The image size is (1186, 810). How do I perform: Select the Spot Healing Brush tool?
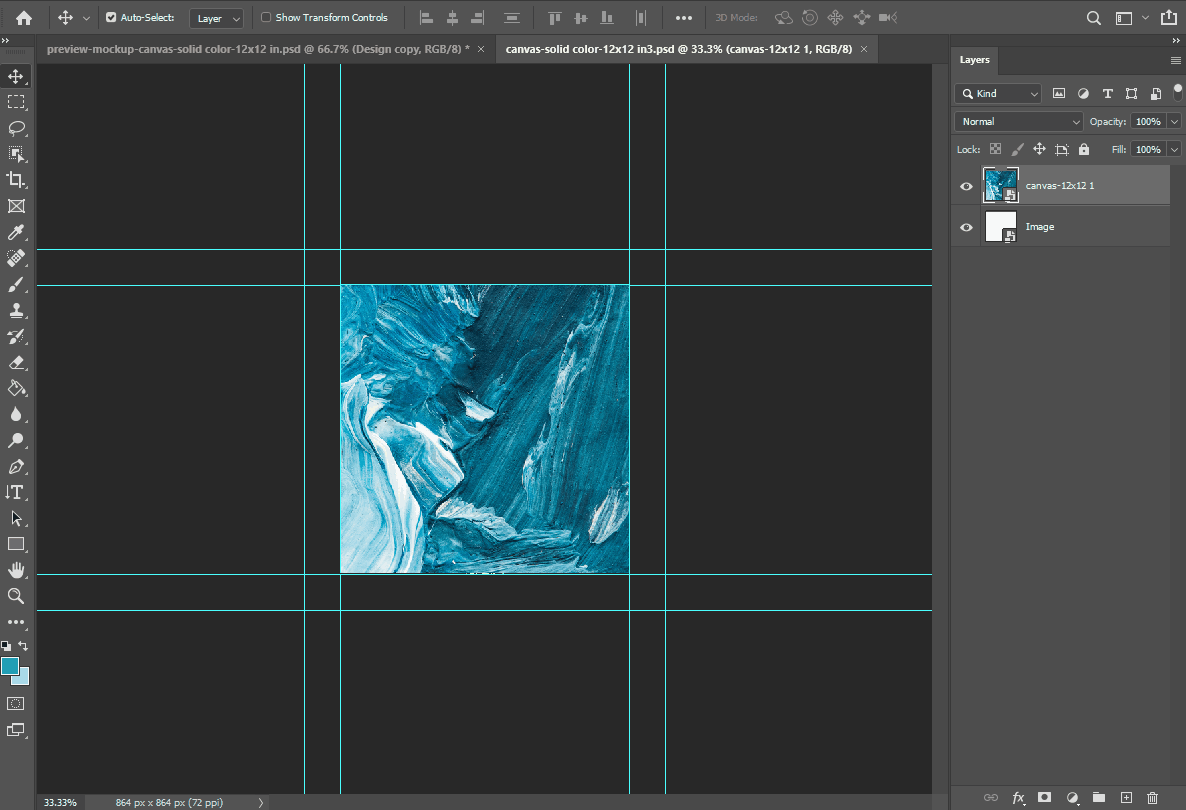tap(16, 258)
